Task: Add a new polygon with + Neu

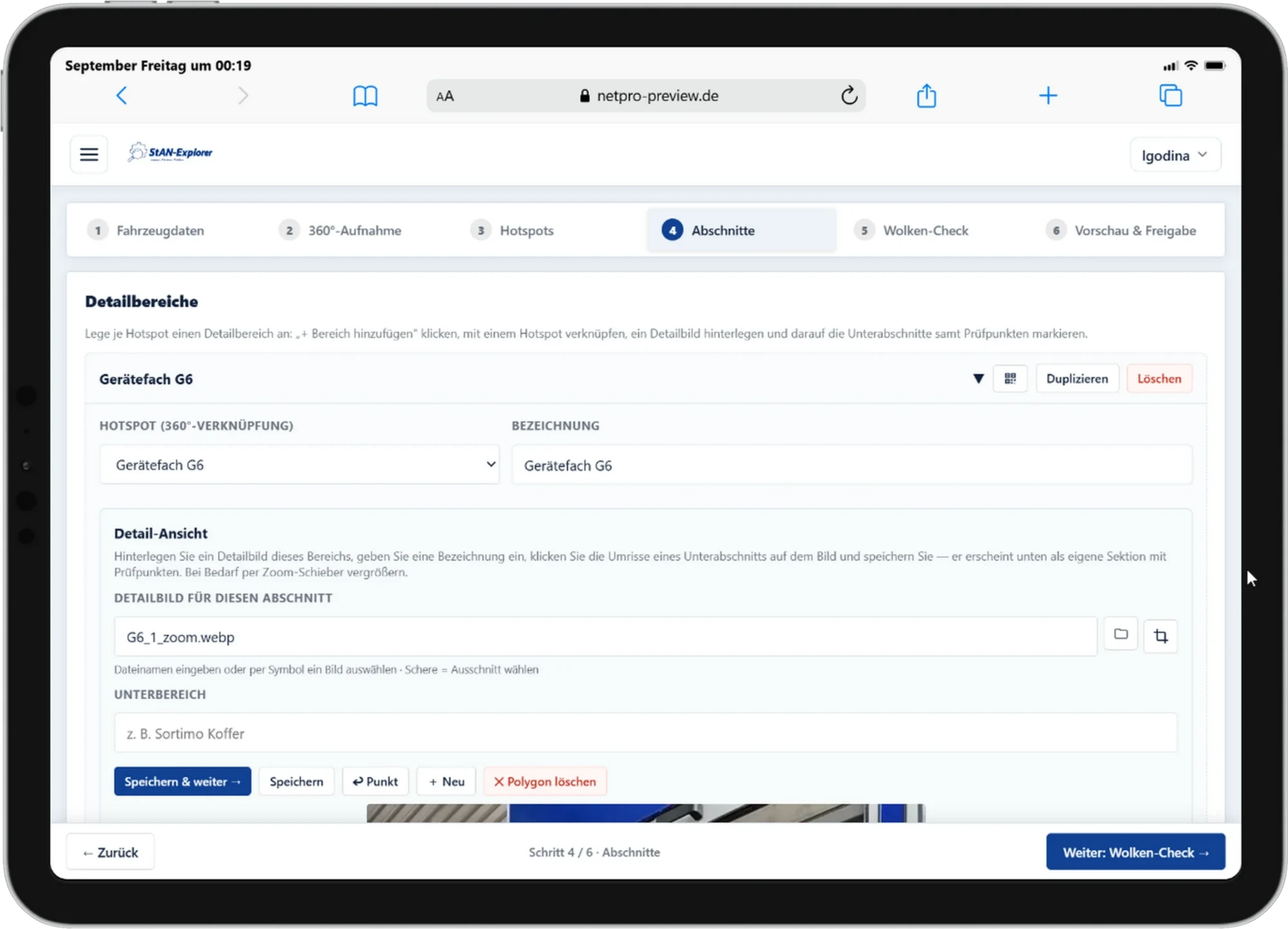Action: (446, 782)
